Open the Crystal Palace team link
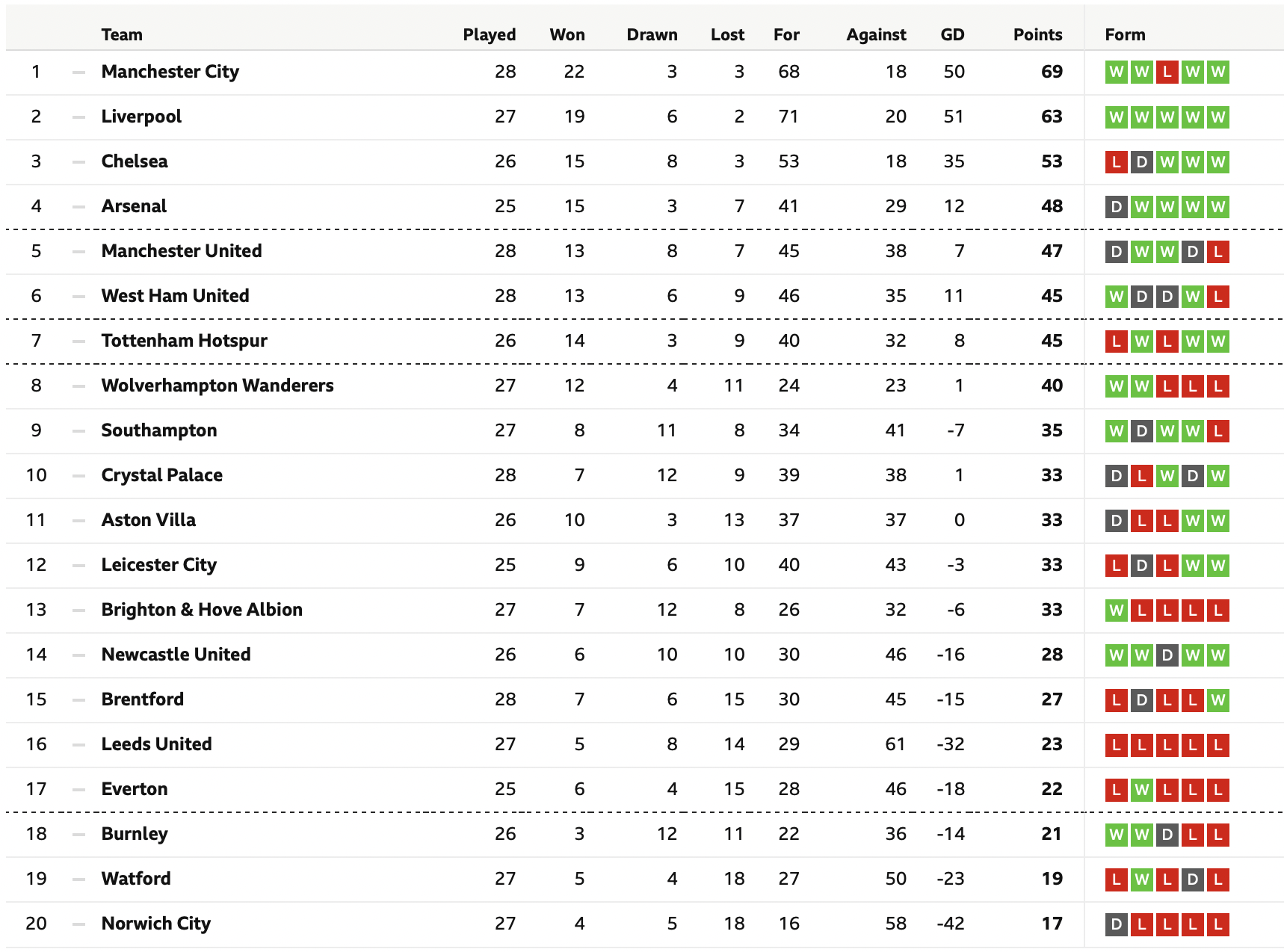The height and width of the screenshot is (952, 1284). click(x=161, y=475)
